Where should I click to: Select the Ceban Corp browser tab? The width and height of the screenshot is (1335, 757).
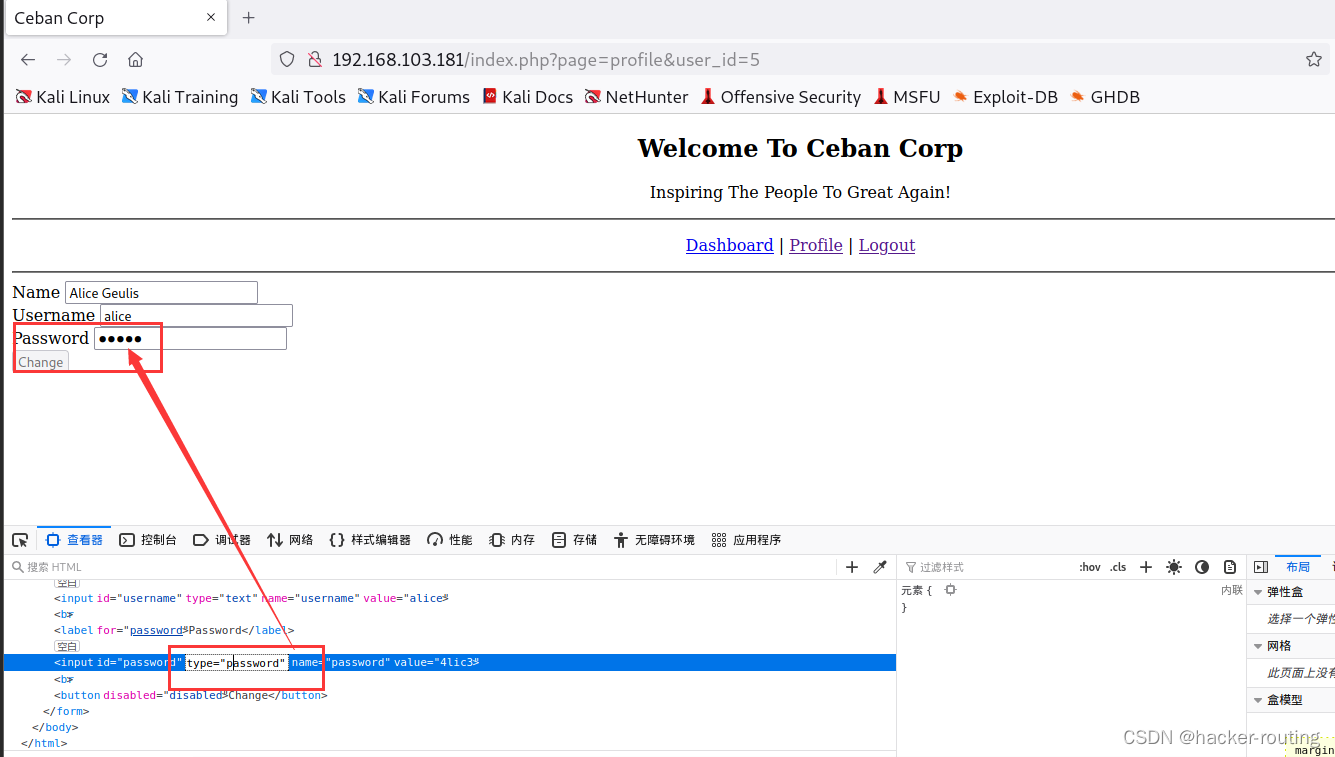[x=116, y=18]
